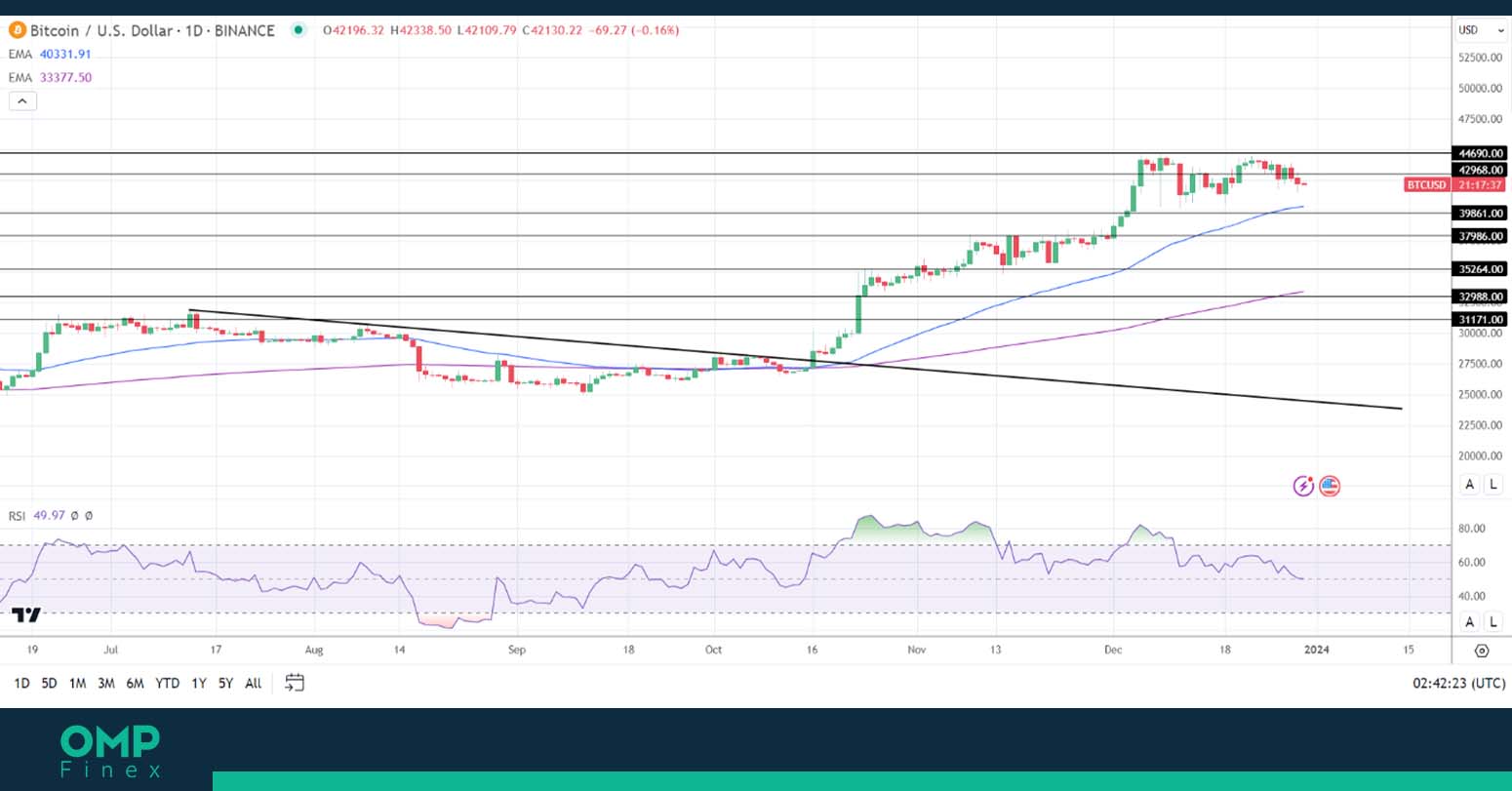Click the BTCUSD current price tag
This screenshot has width=1512, height=791.
[x=1455, y=185]
